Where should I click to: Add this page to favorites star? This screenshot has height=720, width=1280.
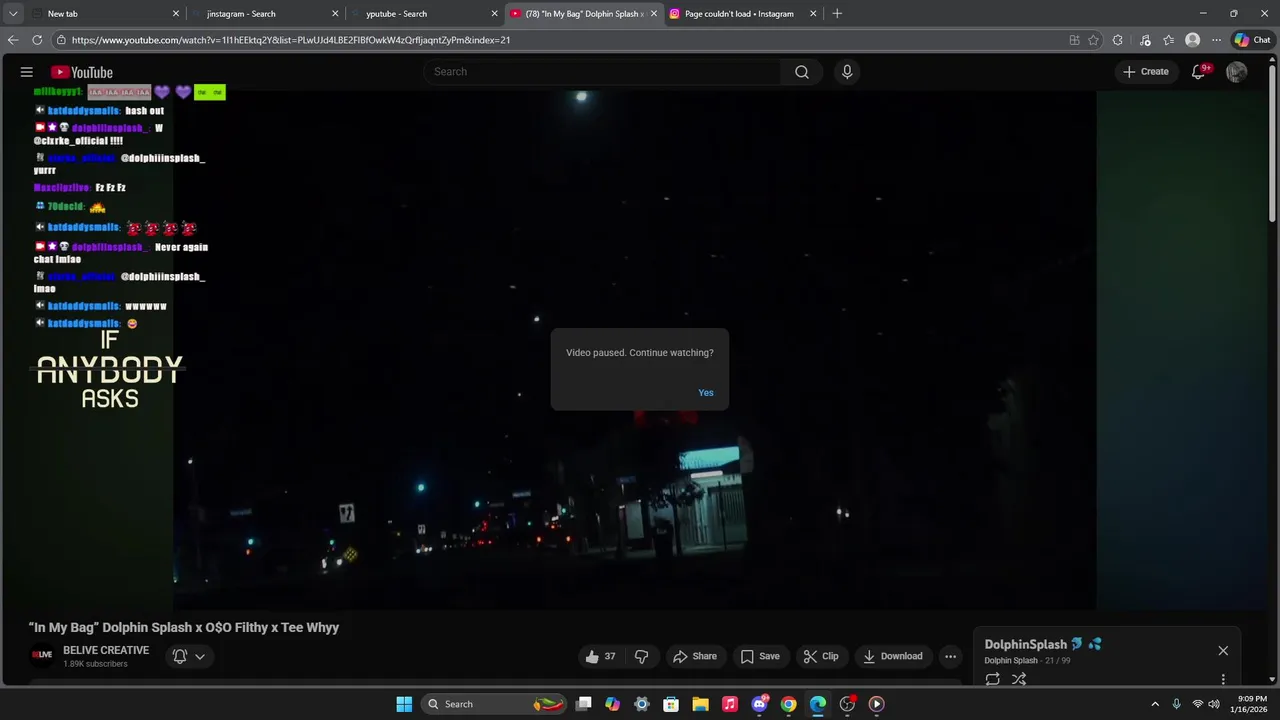(1093, 40)
